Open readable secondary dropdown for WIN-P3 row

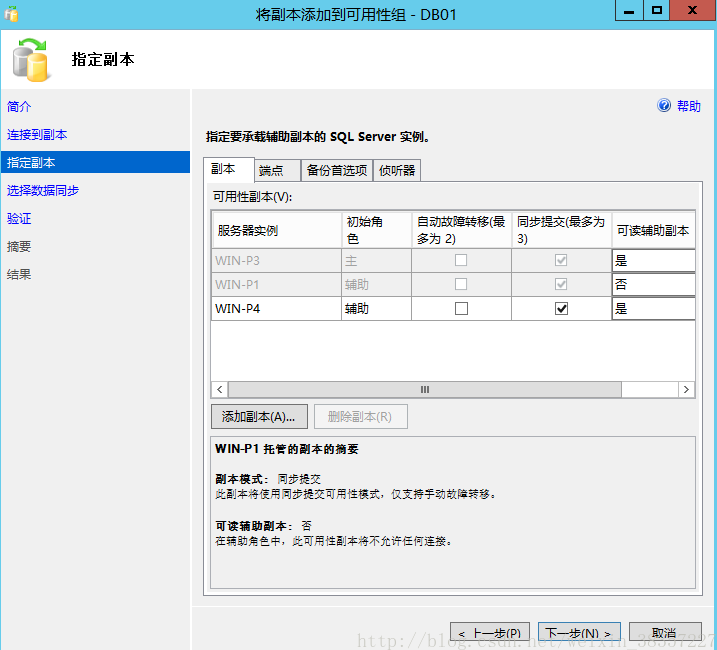click(x=654, y=261)
